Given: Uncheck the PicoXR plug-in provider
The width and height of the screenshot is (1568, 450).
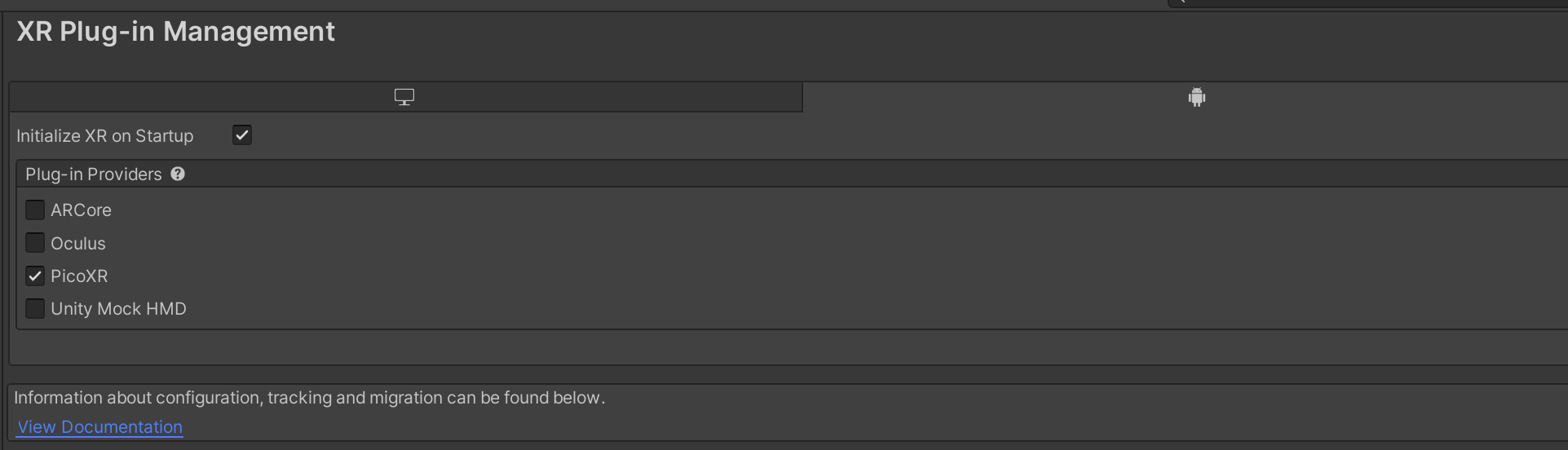Looking at the screenshot, I should (x=35, y=276).
